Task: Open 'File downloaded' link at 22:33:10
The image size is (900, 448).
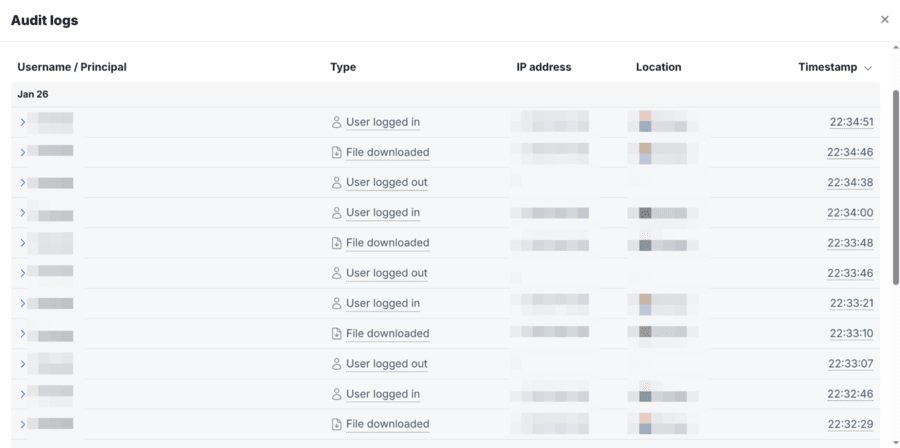Action: click(x=388, y=334)
